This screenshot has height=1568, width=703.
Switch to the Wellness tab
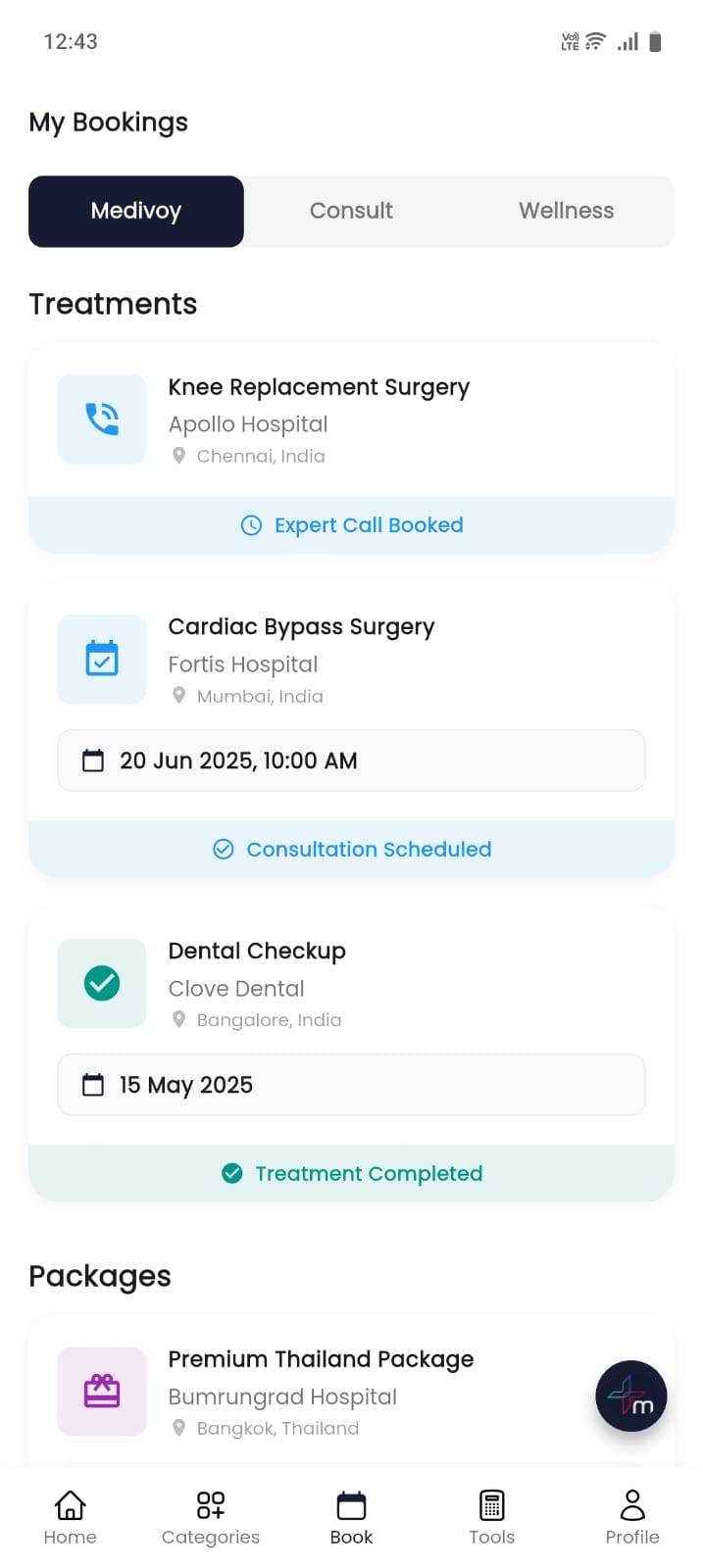point(566,211)
